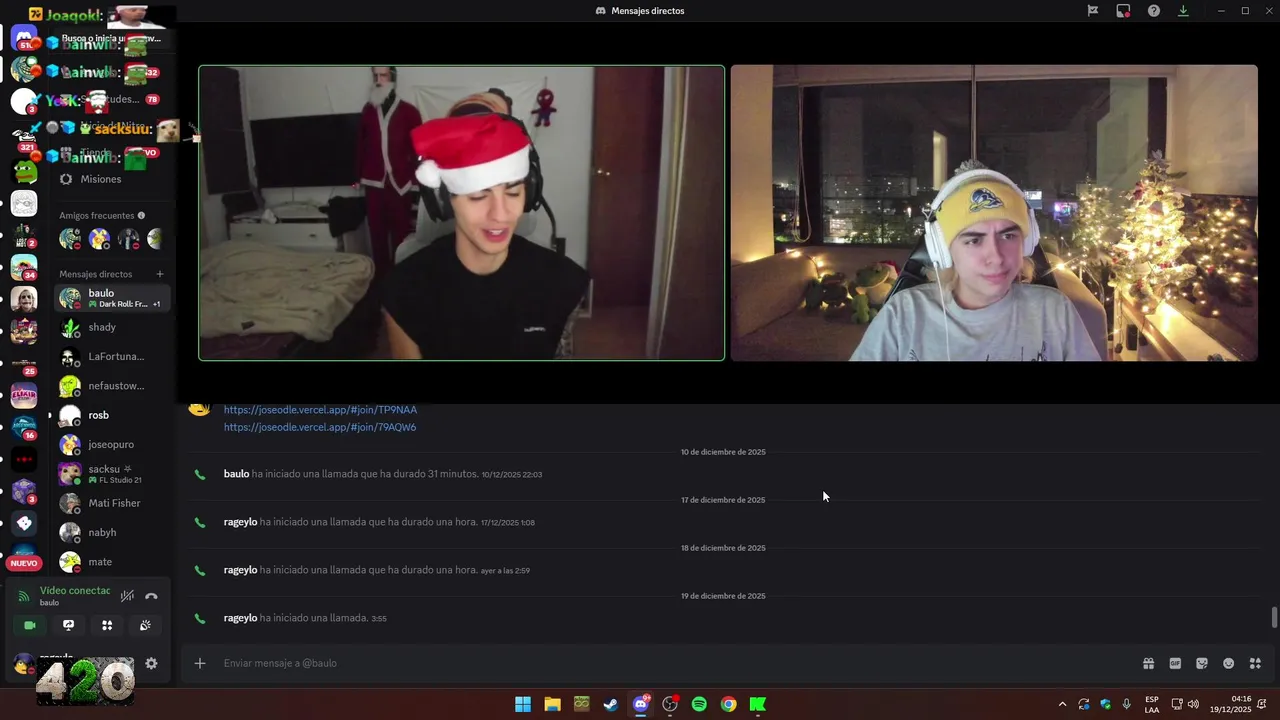Attach a file with plus button
The height and width of the screenshot is (720, 1280).
point(200,663)
